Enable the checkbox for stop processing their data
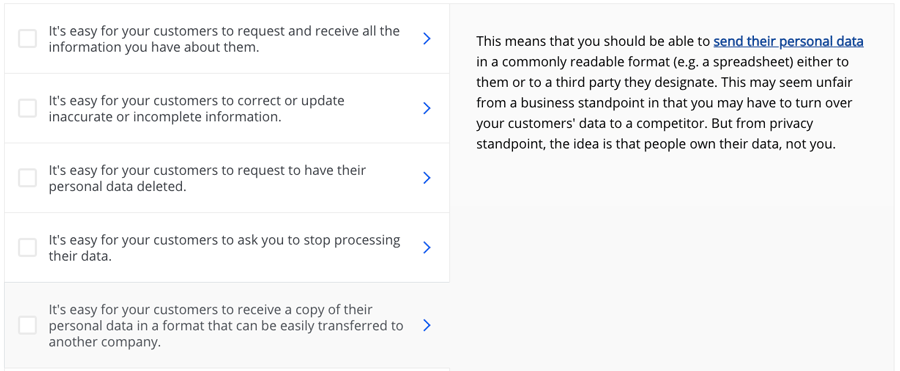 28,248
